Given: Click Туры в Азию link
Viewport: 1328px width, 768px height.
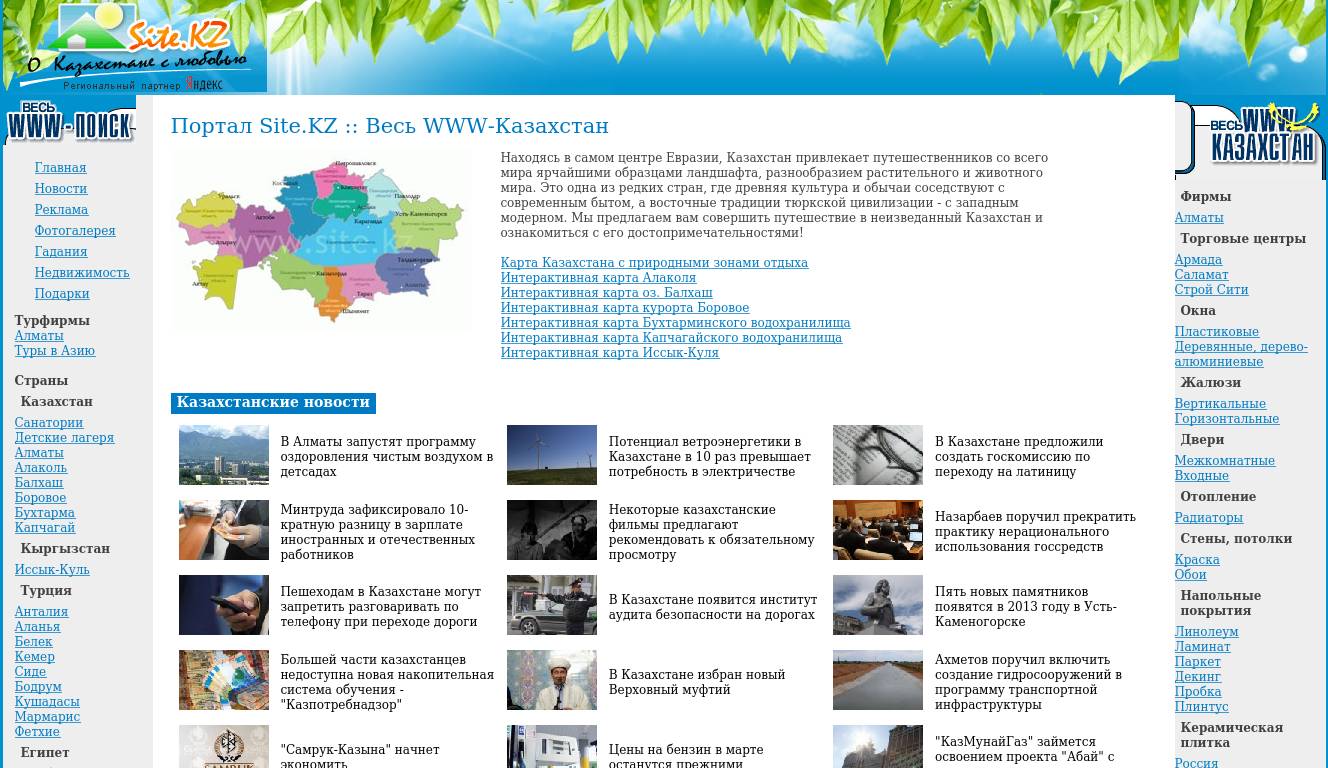Looking at the screenshot, I should click(x=55, y=351).
